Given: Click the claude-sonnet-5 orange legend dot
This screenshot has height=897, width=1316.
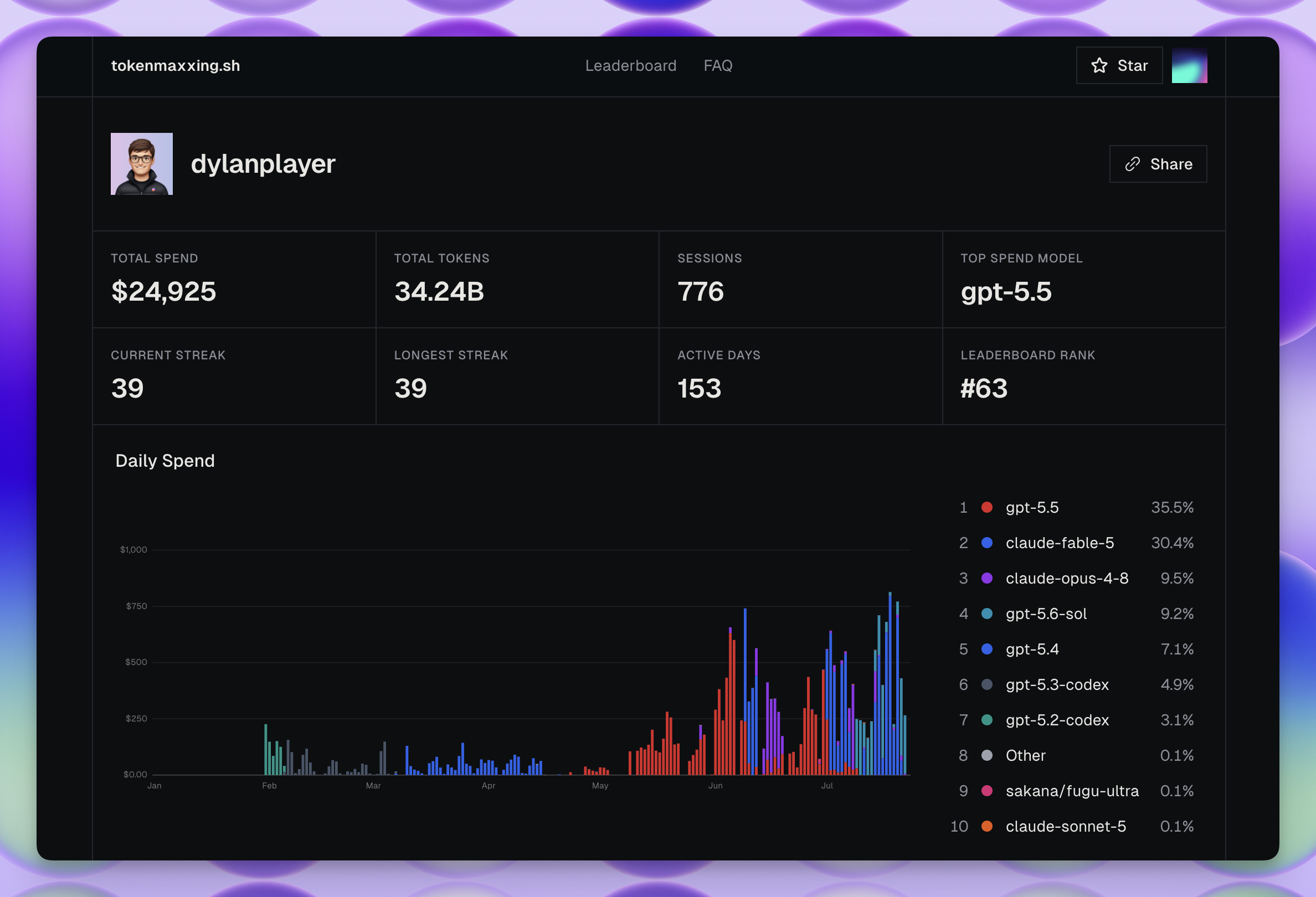Looking at the screenshot, I should pos(986,826).
